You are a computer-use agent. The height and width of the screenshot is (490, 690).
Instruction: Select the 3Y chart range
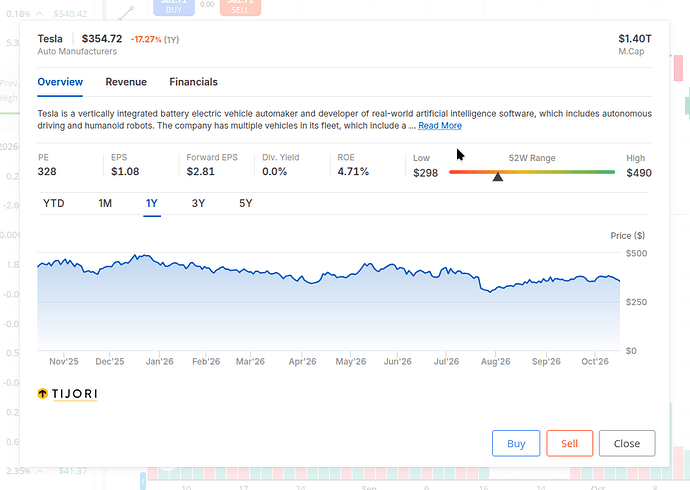198,203
